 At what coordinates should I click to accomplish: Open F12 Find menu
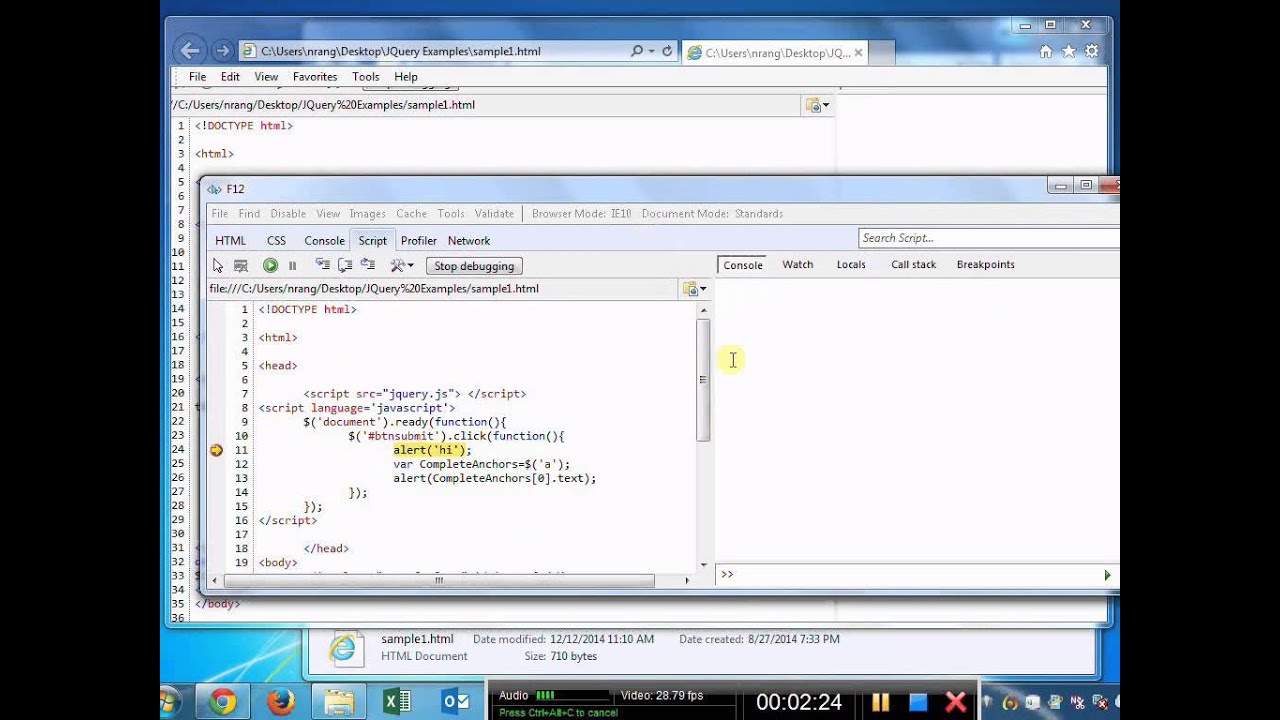tap(249, 214)
